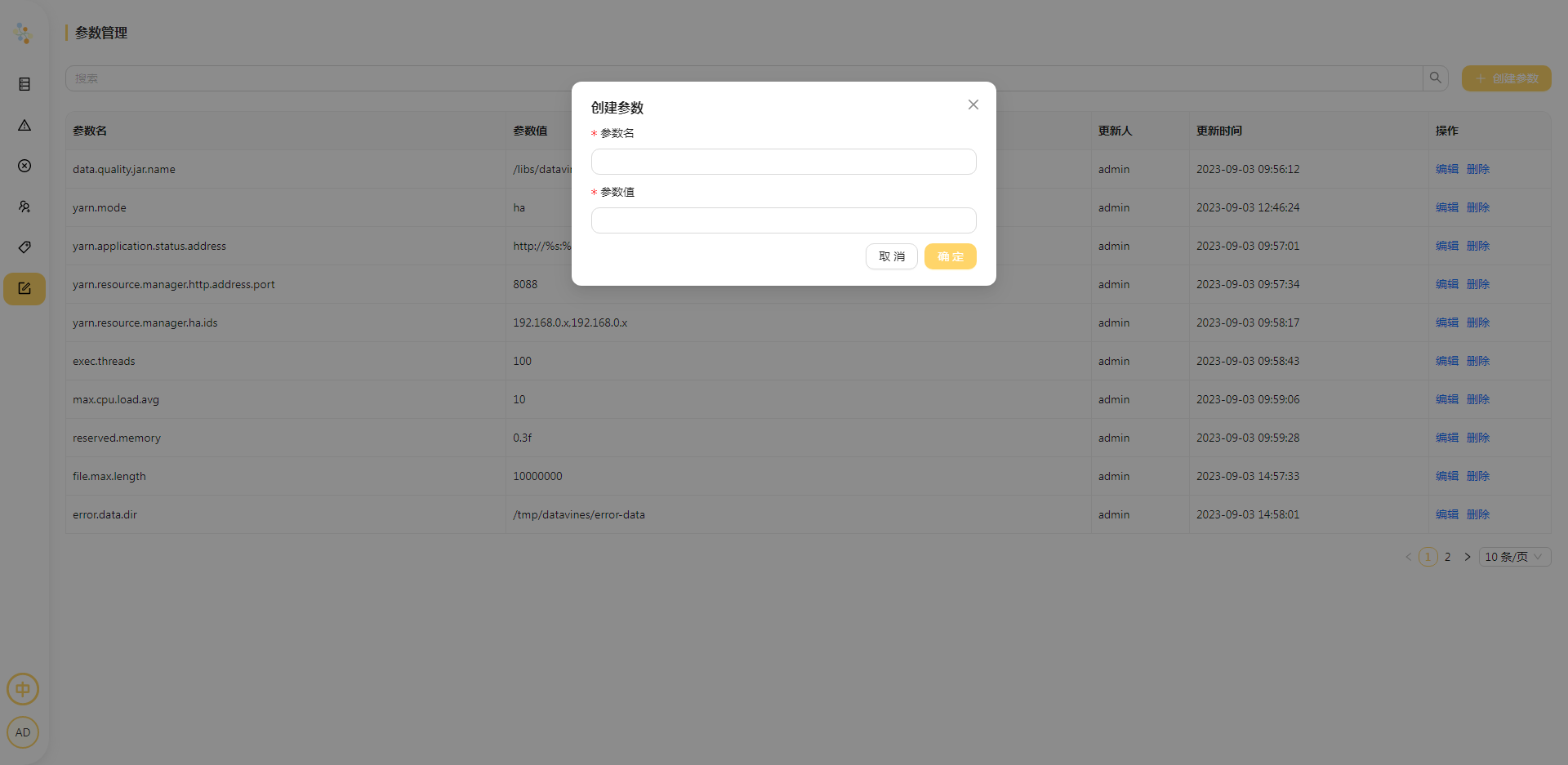Click 编辑 for yarn.mode
1568x765 pixels.
1447,207
